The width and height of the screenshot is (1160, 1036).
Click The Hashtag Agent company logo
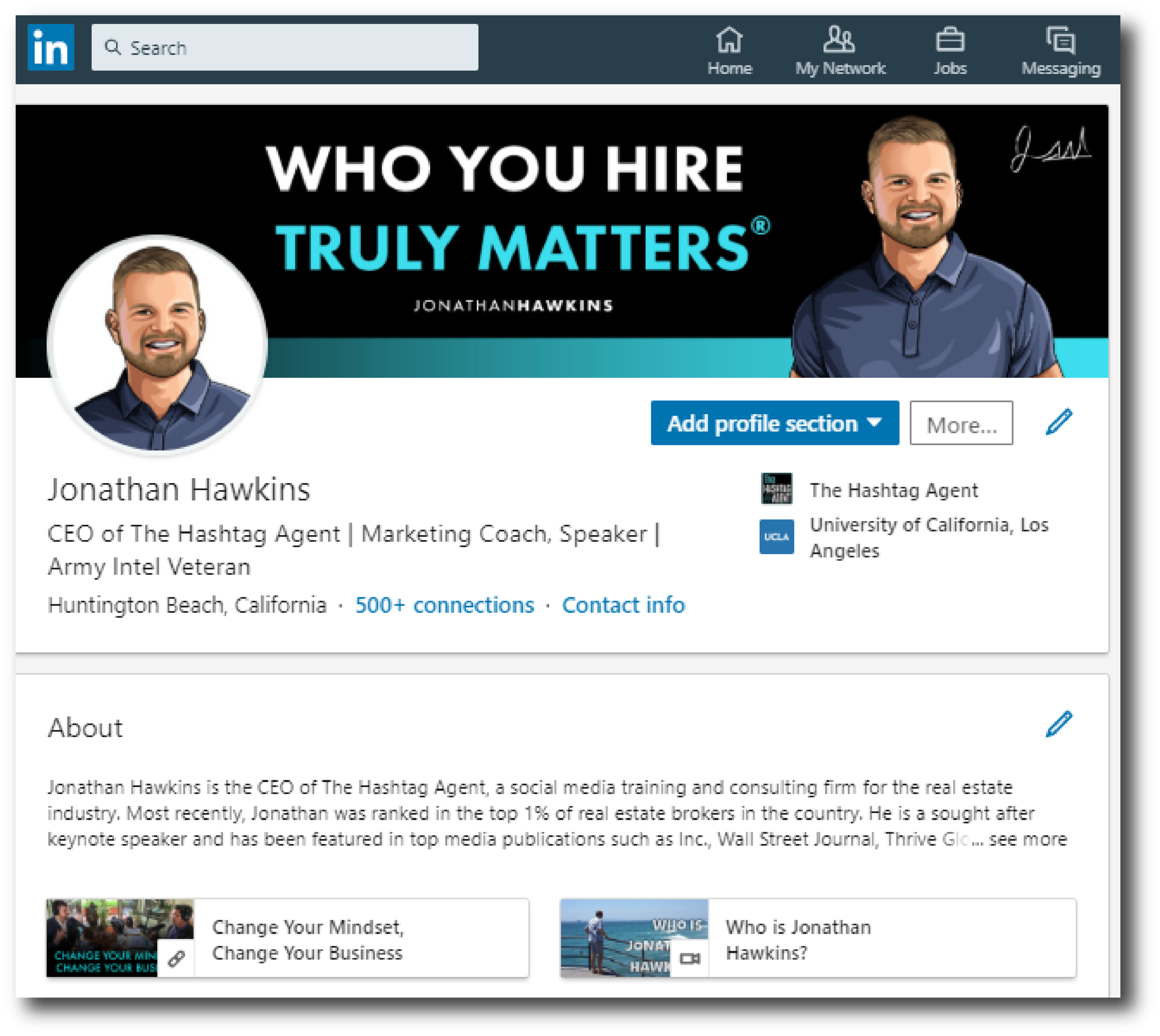(x=777, y=488)
